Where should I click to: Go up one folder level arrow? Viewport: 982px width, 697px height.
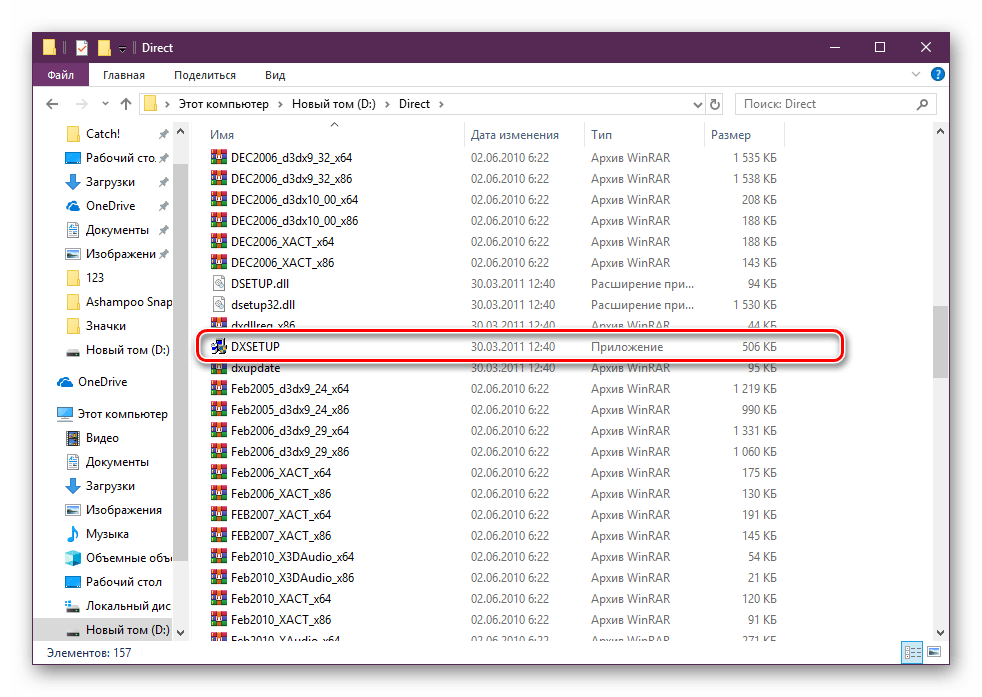click(126, 104)
